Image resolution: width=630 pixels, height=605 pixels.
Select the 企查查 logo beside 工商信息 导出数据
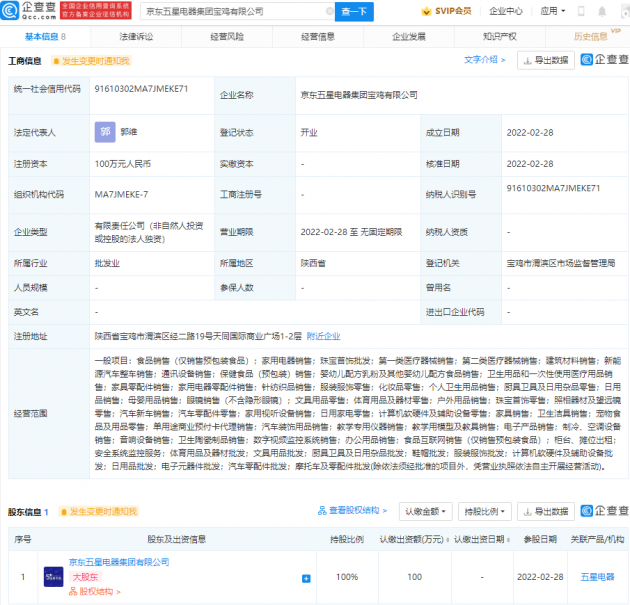coord(604,59)
